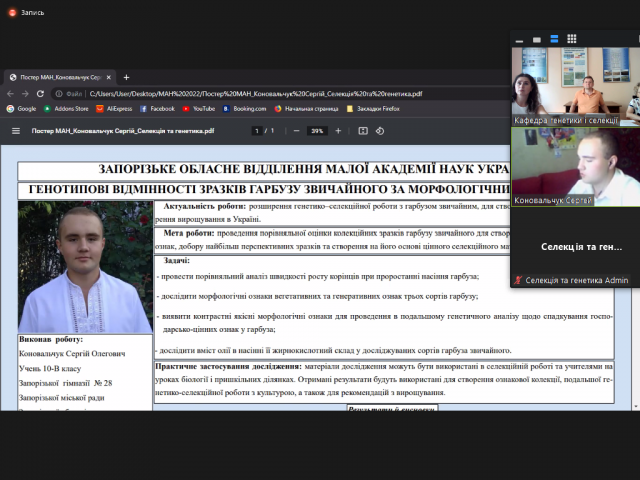Click the text Виконав роботу:
Viewport: 640px width, 480px height.
(x=51, y=339)
